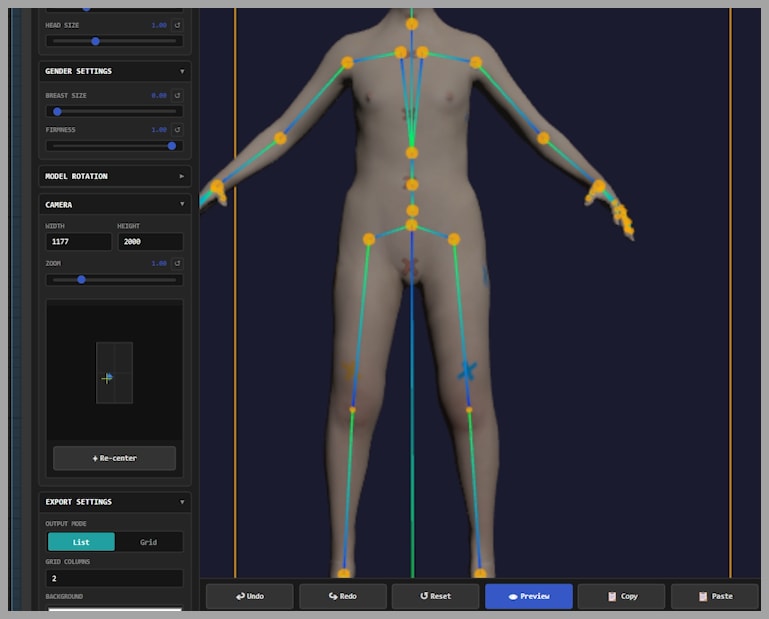The image size is (769, 619).
Task: Expand the Model Rotation section
Action: (181, 176)
